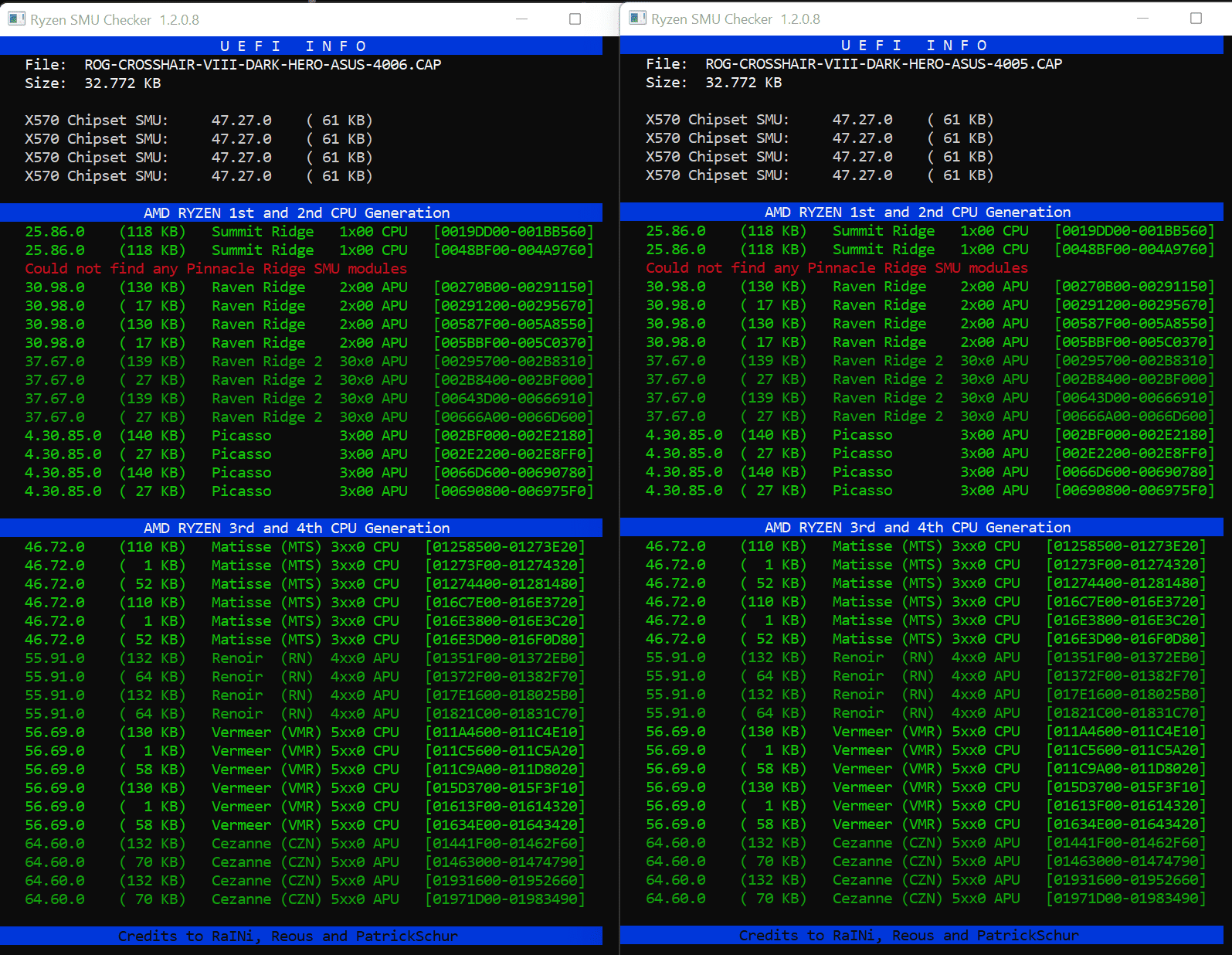Click the 1st and 2nd CPU Generation header, 4005 window

[x=922, y=212]
